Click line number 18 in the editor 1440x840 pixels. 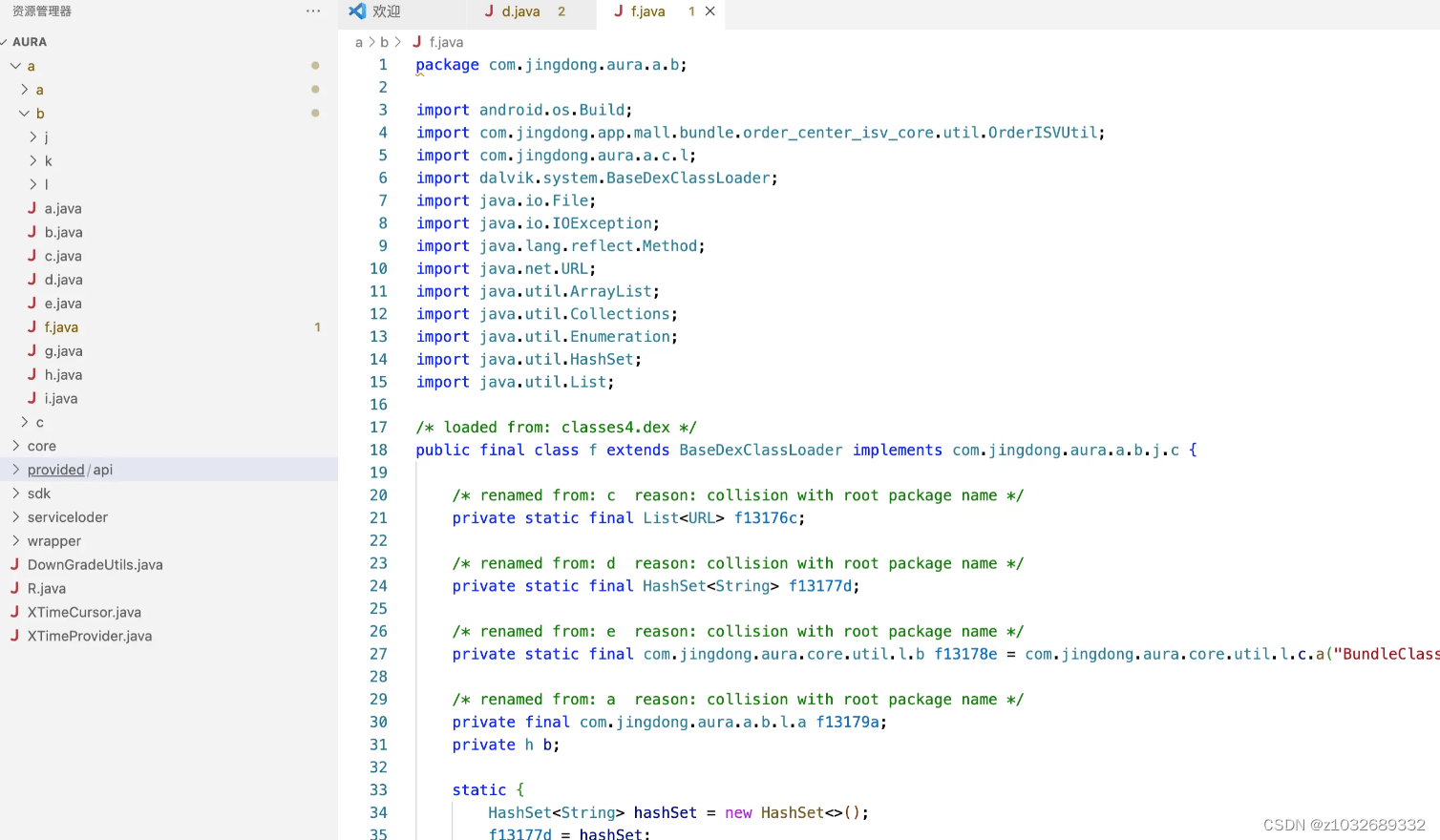pyautogui.click(x=378, y=450)
